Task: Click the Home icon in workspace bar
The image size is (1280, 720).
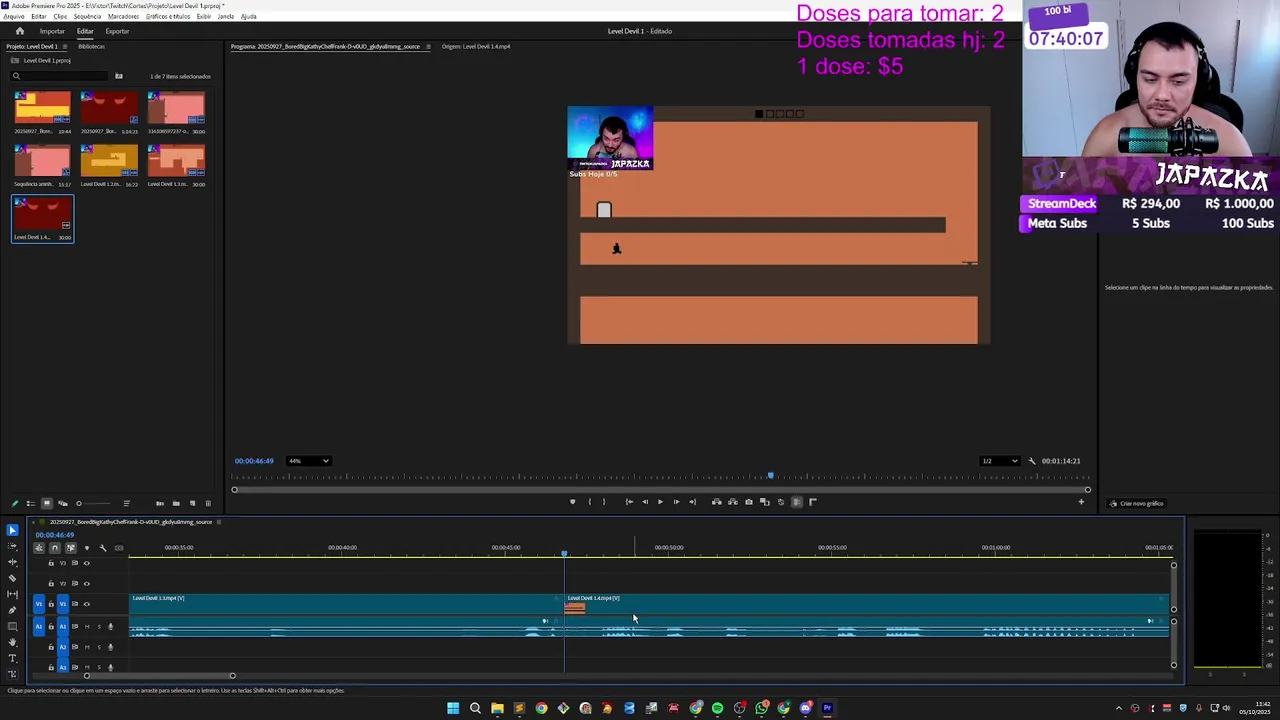Action: (19, 31)
